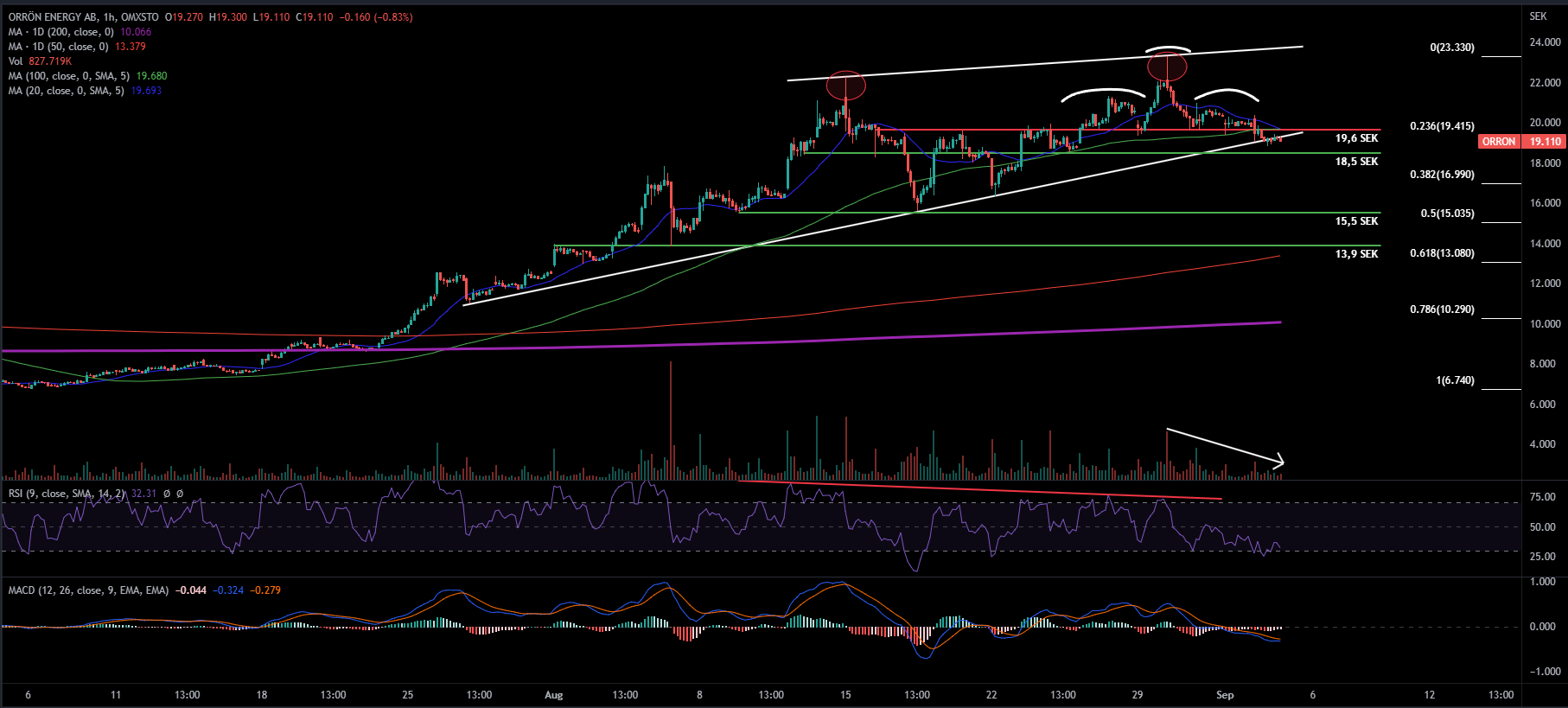Click the SEK currency label on price axis

tap(1538, 16)
